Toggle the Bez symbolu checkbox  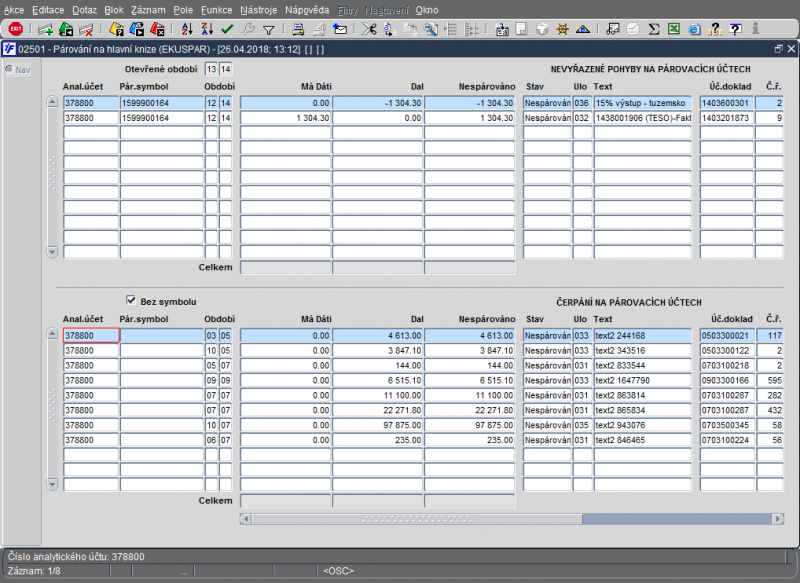tap(130, 300)
